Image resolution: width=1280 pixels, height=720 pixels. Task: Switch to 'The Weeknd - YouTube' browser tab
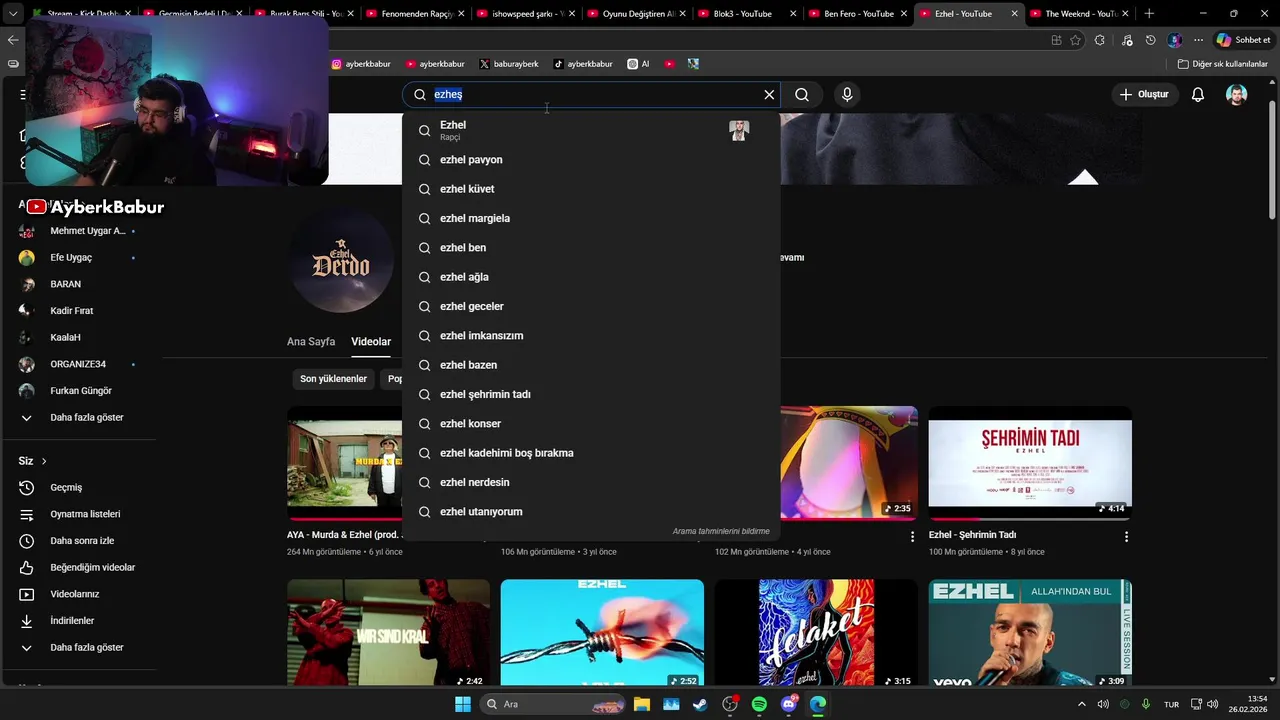(x=1080, y=14)
